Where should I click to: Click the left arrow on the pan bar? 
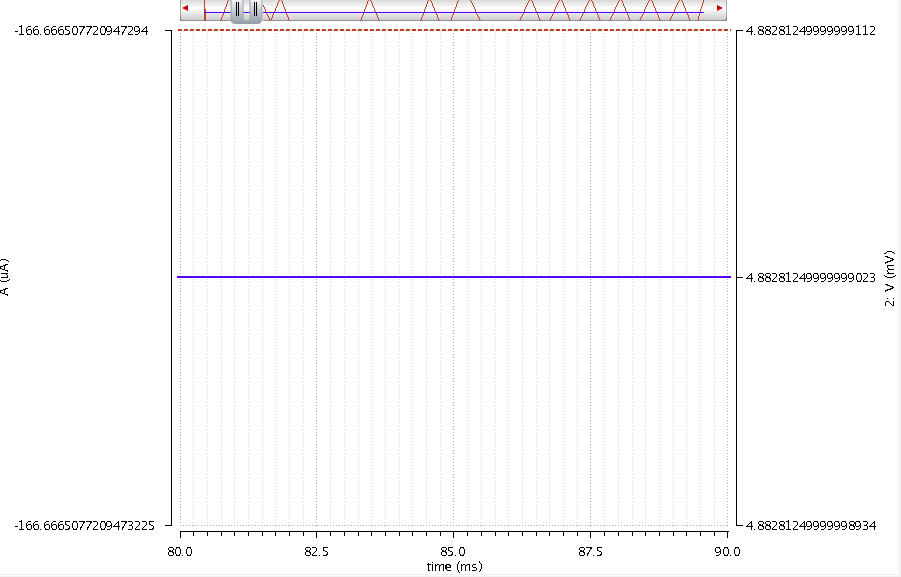coord(185,8)
